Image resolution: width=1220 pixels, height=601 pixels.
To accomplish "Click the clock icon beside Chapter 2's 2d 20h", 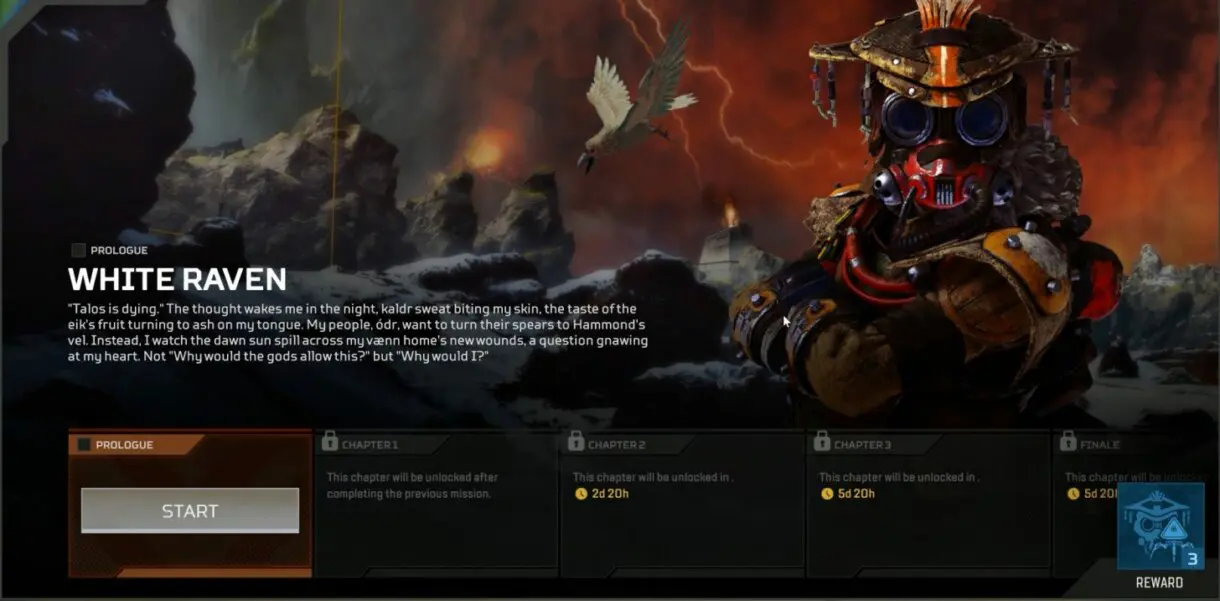I will click(x=581, y=494).
